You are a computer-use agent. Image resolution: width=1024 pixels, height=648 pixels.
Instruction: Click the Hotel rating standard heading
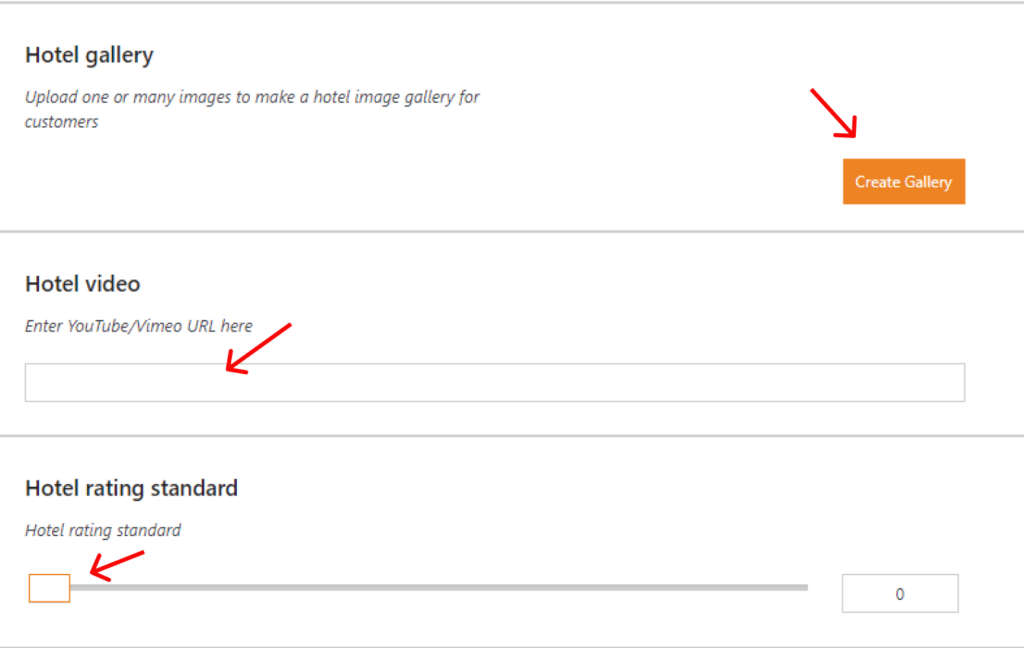[131, 488]
